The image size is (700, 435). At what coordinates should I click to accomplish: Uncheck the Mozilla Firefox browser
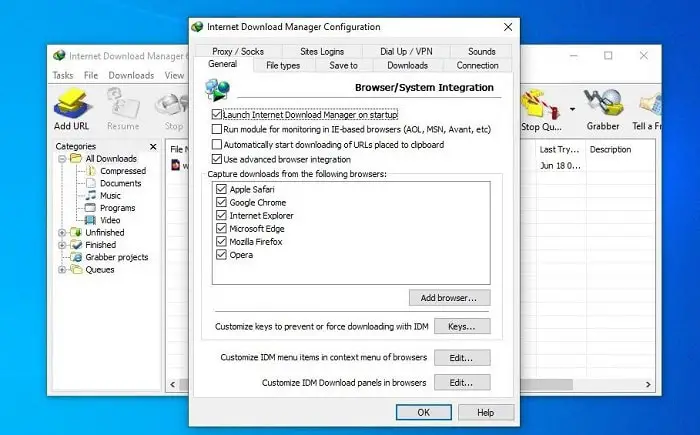[x=221, y=241]
